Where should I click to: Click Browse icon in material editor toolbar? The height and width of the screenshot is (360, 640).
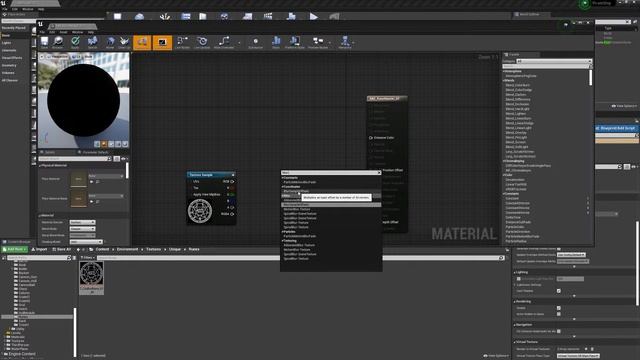coord(58,42)
